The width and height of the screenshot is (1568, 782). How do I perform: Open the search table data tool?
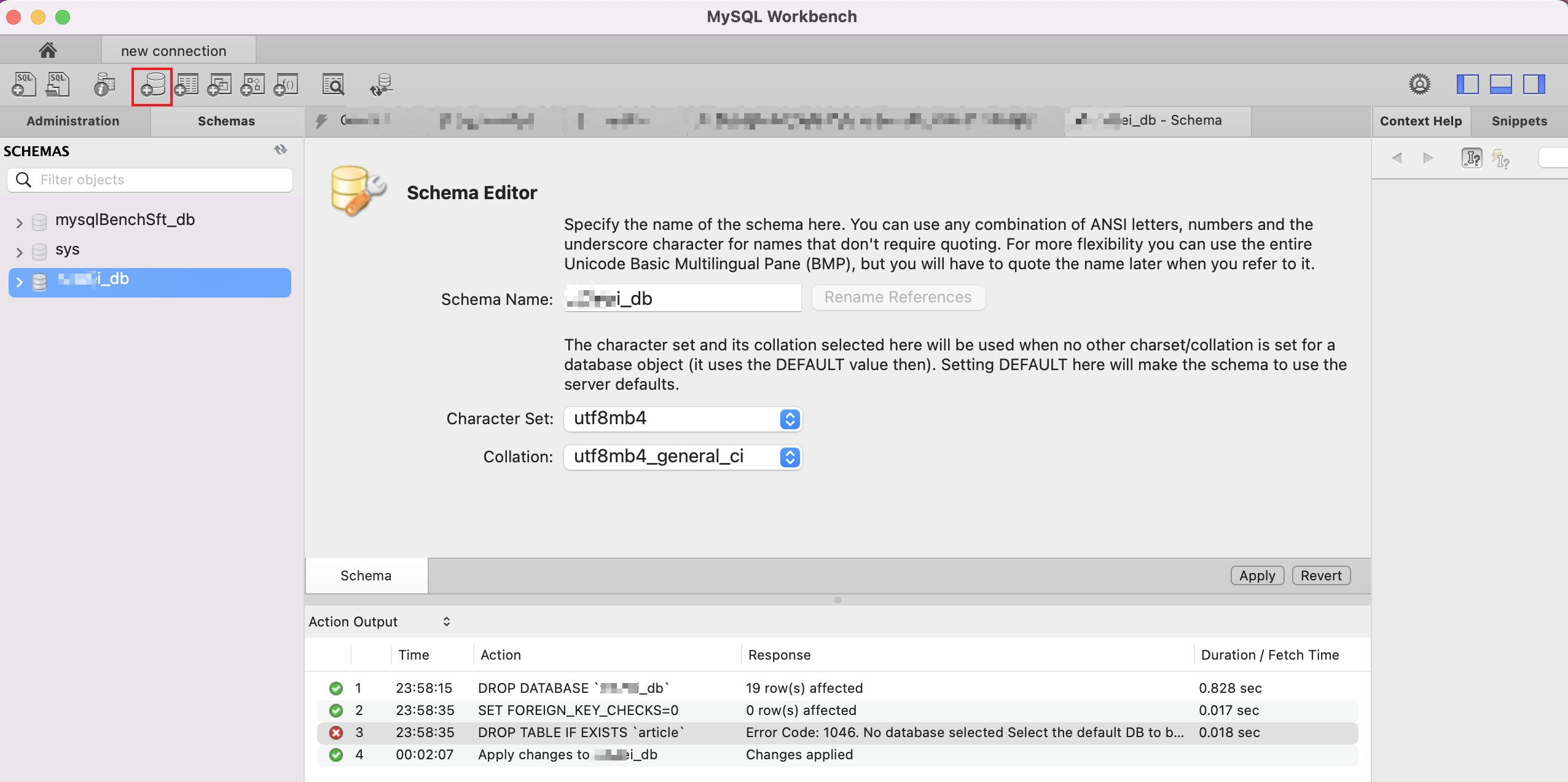333,85
